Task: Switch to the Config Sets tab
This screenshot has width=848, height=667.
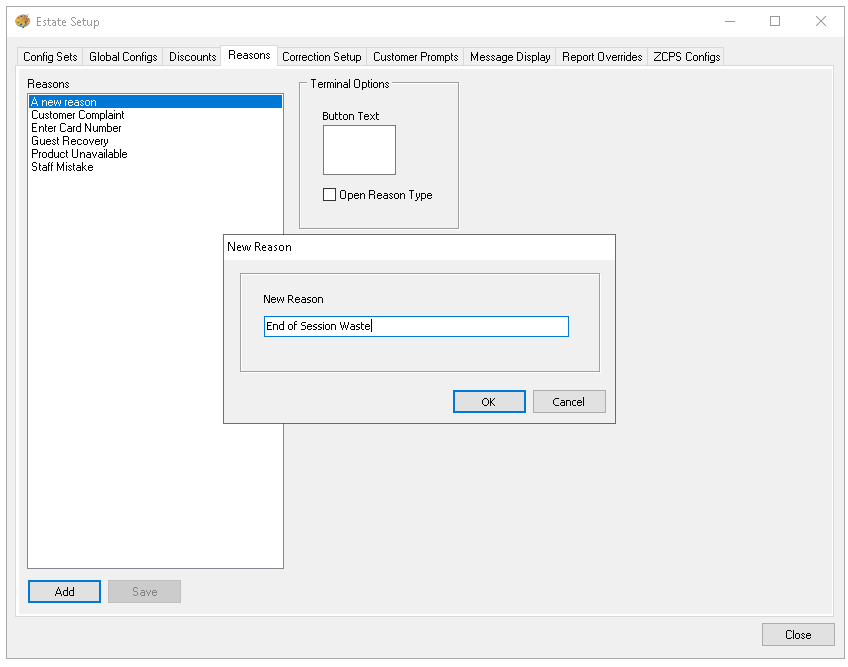Action: pyautogui.click(x=50, y=57)
